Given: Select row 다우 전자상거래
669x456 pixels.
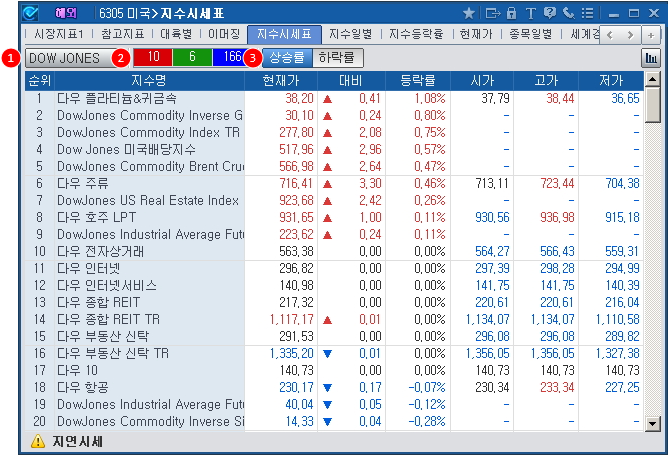Looking at the screenshot, I should click(x=334, y=252).
